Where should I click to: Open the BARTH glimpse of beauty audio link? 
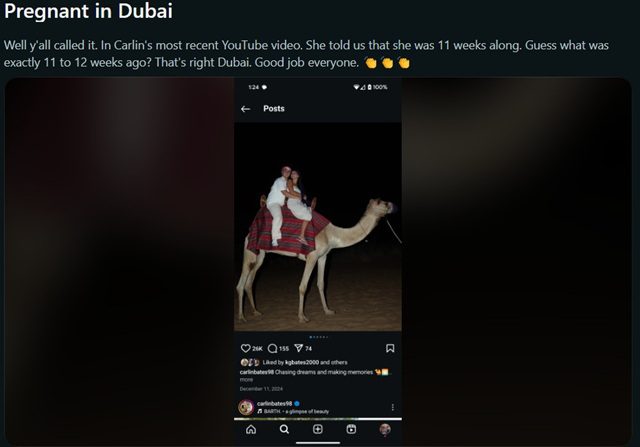click(x=296, y=411)
